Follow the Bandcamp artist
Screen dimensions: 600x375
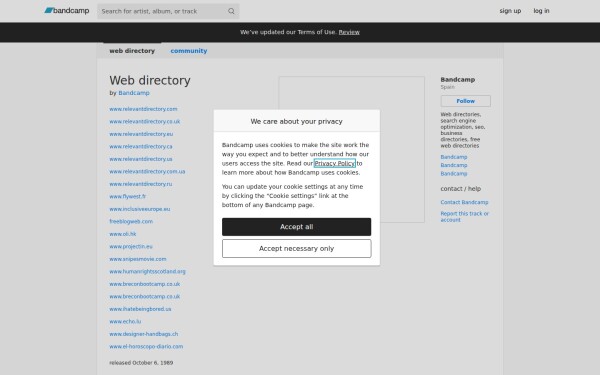(465, 101)
